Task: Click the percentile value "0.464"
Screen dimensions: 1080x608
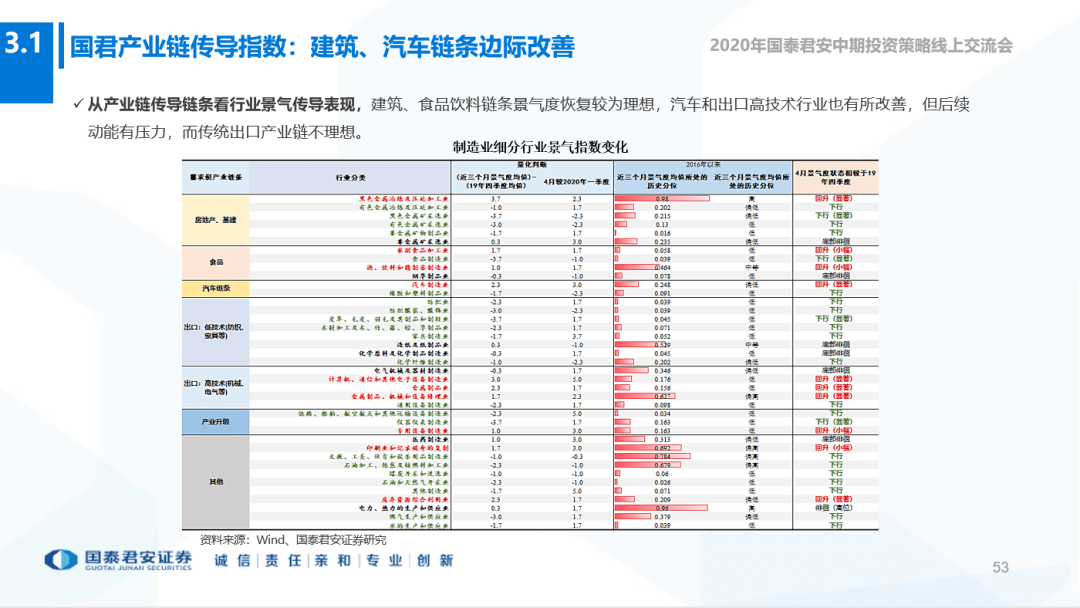Action: tap(662, 268)
